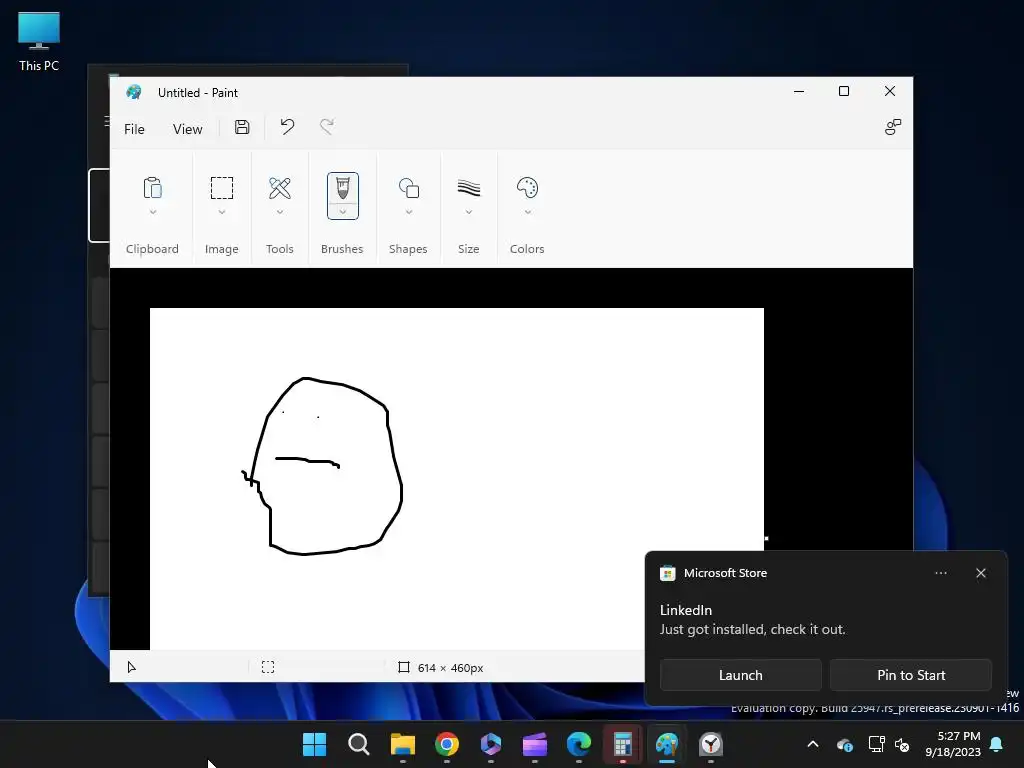This screenshot has width=1024, height=768.
Task: Open the Size line thickness icon
Action: click(469, 188)
